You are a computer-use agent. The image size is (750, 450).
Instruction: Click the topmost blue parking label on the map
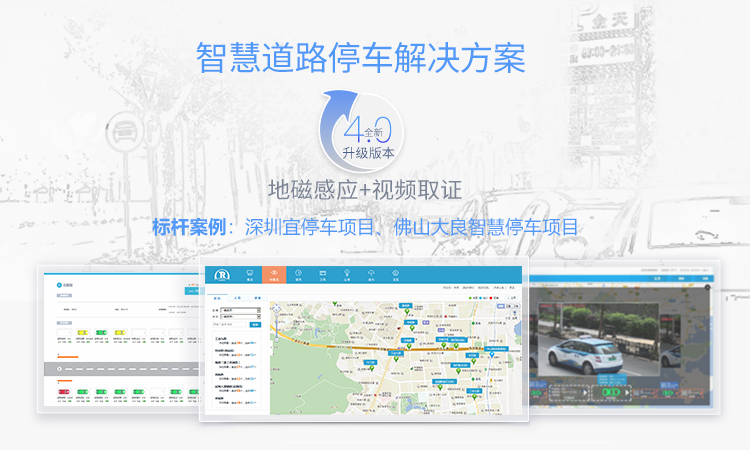click(406, 306)
